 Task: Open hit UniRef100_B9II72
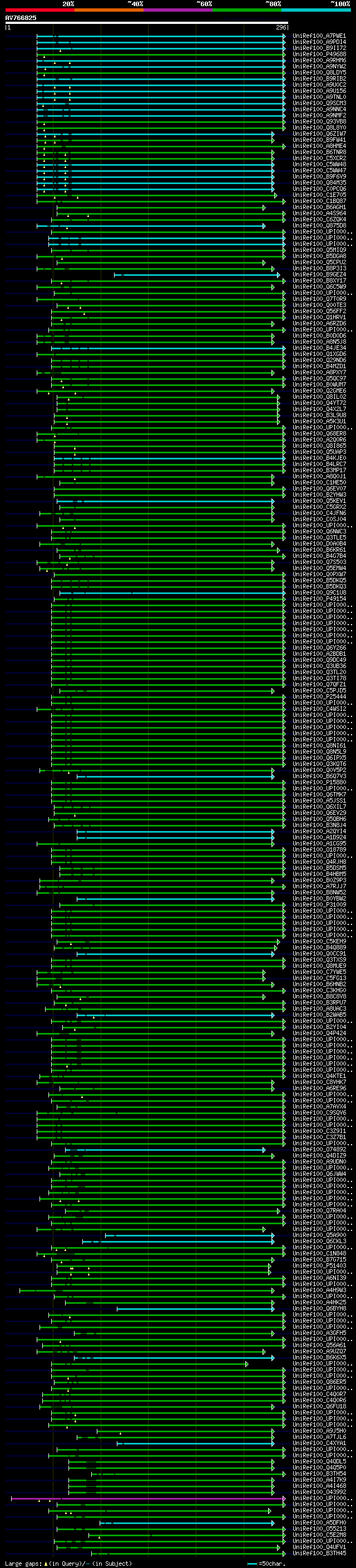[x=319, y=48]
